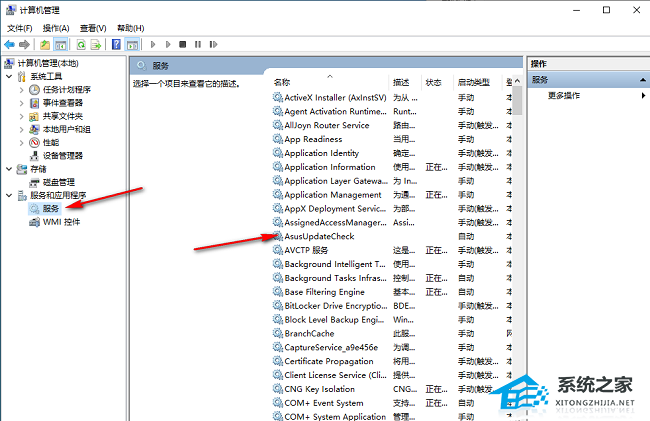This screenshot has width=650, height=421.
Task: Click the Up one level folder icon
Action: 46,45
